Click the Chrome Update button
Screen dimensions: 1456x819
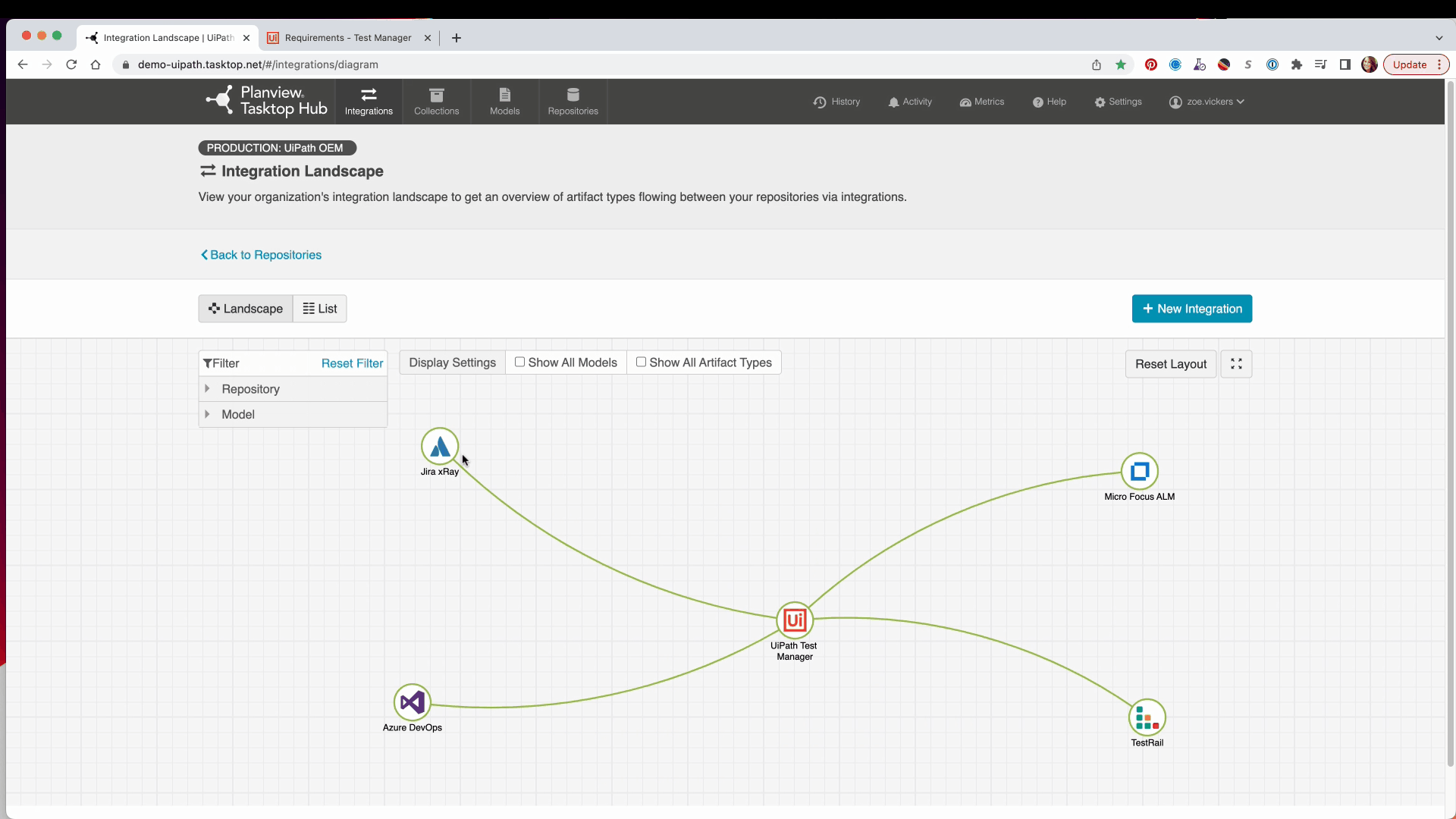[1416, 64]
